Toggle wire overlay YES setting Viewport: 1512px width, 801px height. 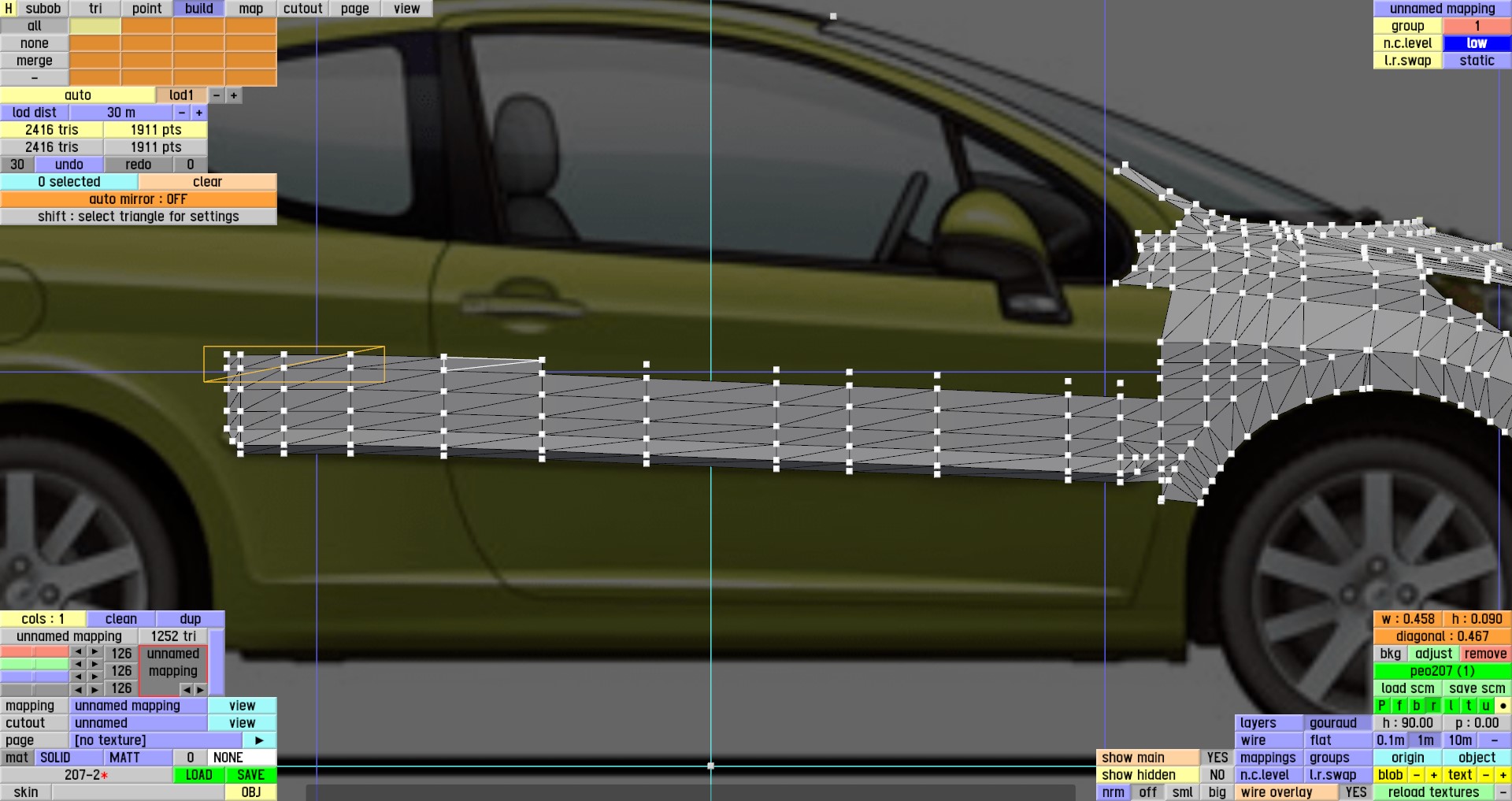click(x=1355, y=792)
